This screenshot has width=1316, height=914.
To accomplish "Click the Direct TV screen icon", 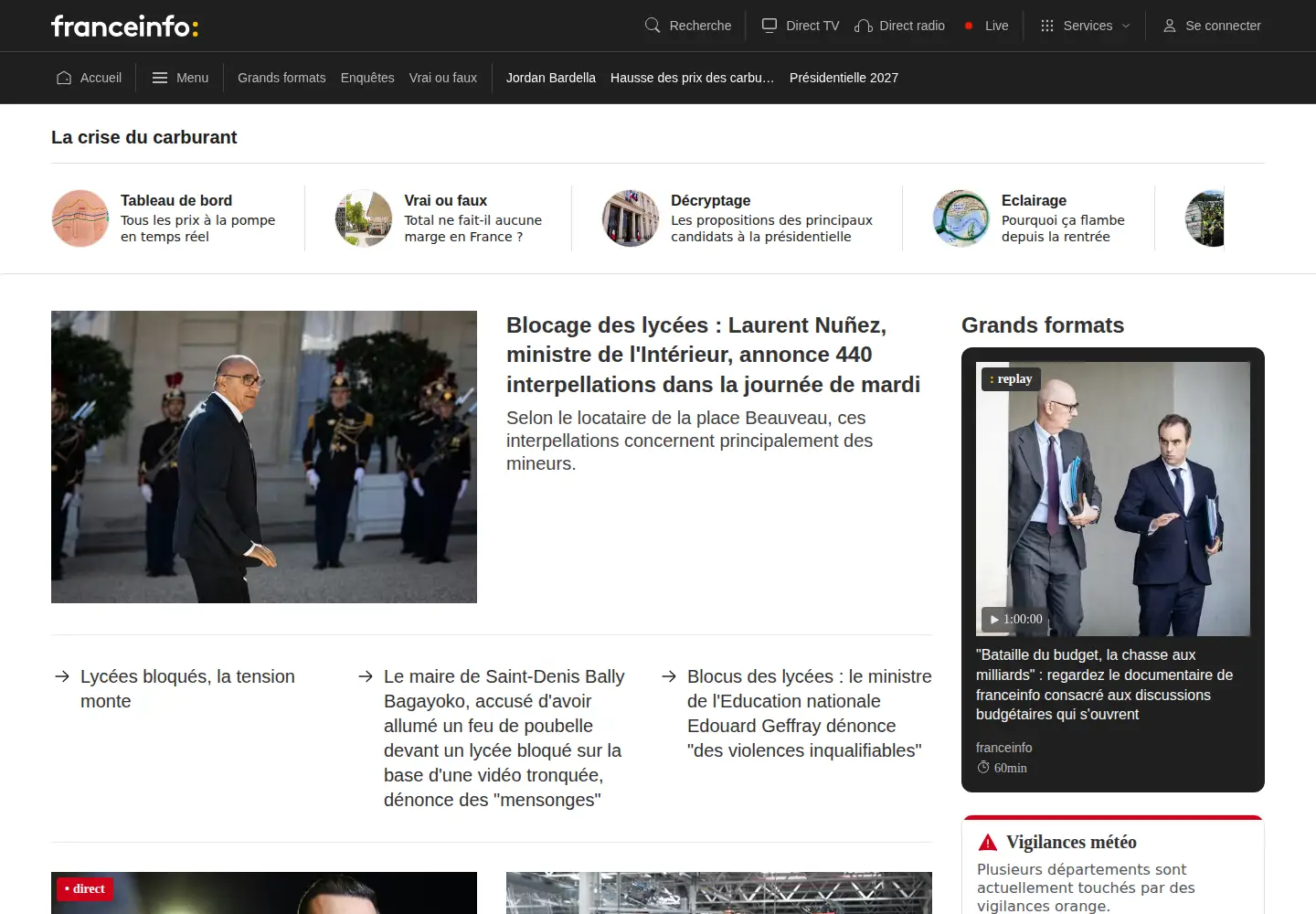I will pos(769,26).
